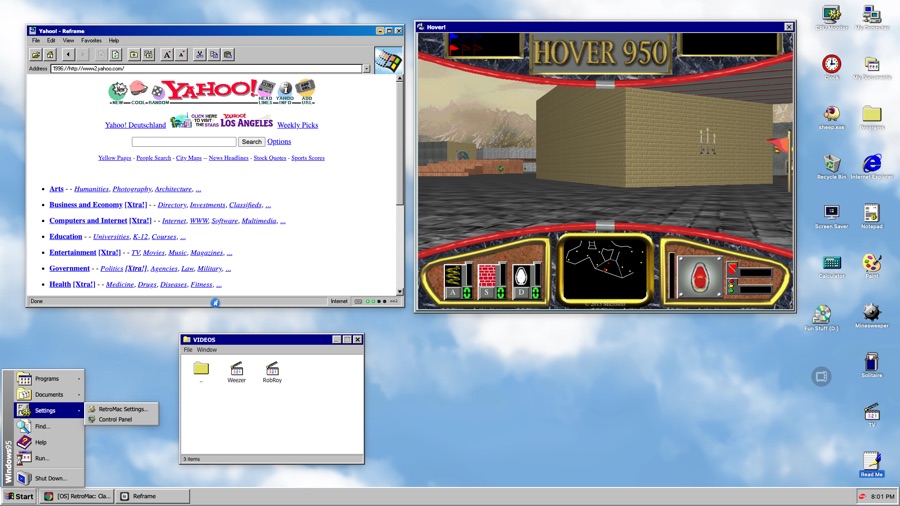Open the Screen Saver desktop icon
The image size is (900, 506).
point(831,216)
